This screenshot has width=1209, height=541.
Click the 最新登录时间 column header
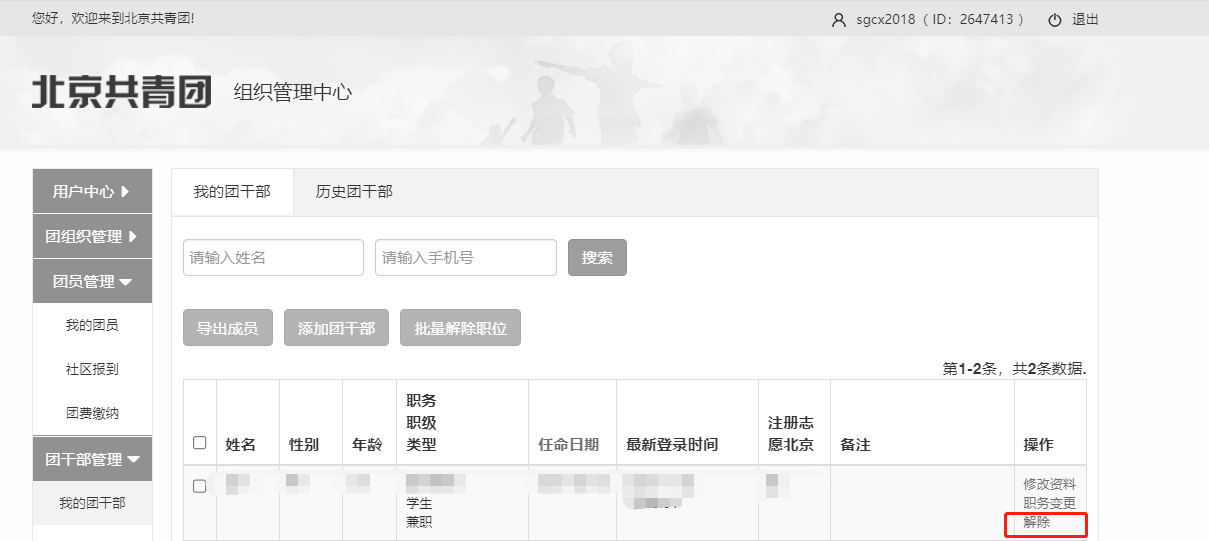pos(672,445)
